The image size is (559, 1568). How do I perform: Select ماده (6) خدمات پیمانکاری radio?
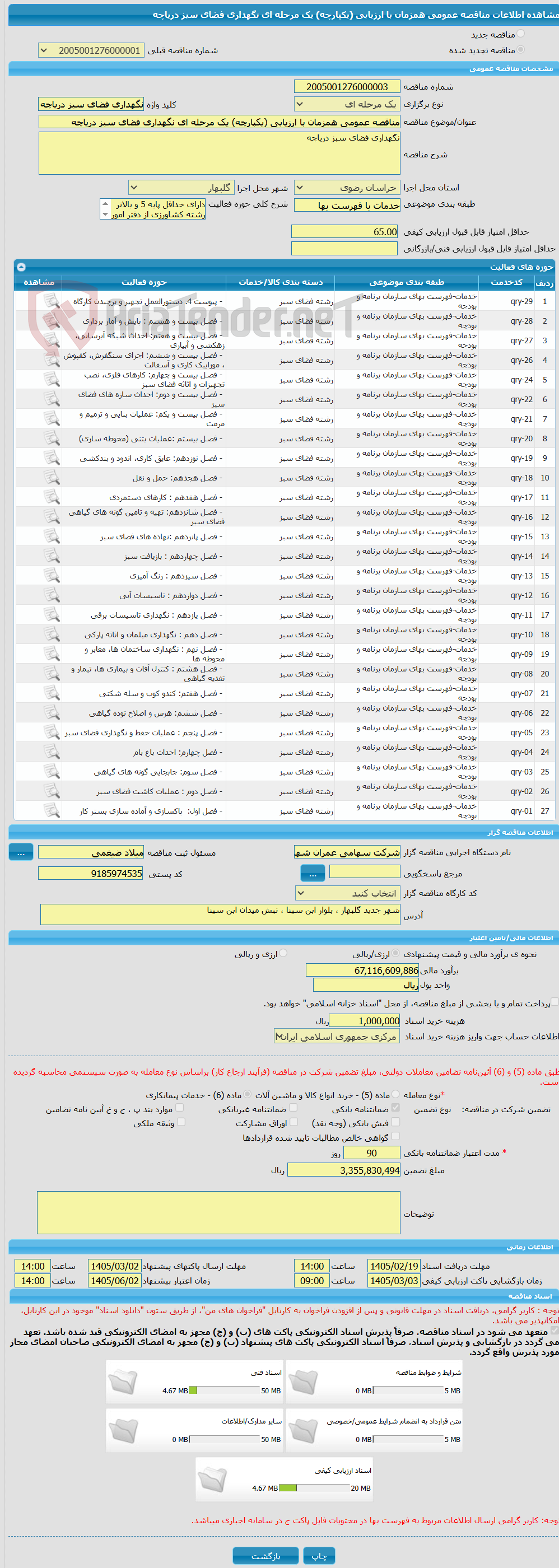tap(247, 1094)
